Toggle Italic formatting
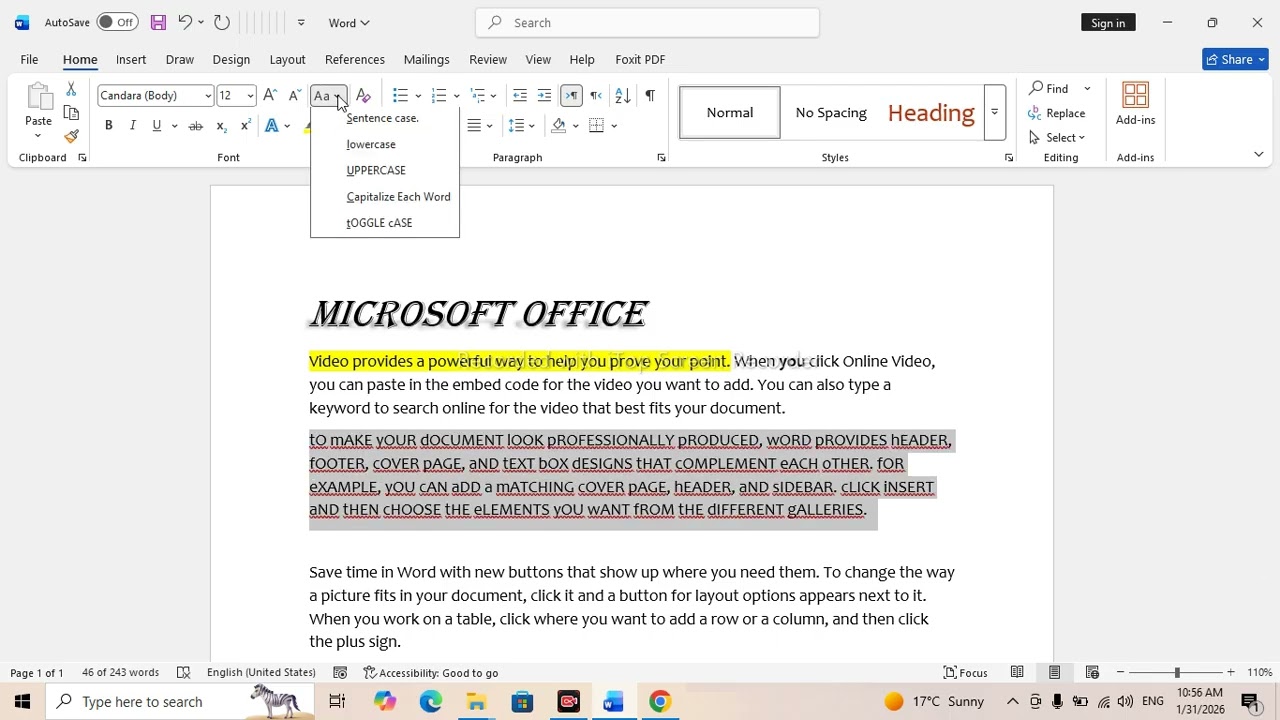Viewport: 1280px width, 720px height. click(132, 126)
